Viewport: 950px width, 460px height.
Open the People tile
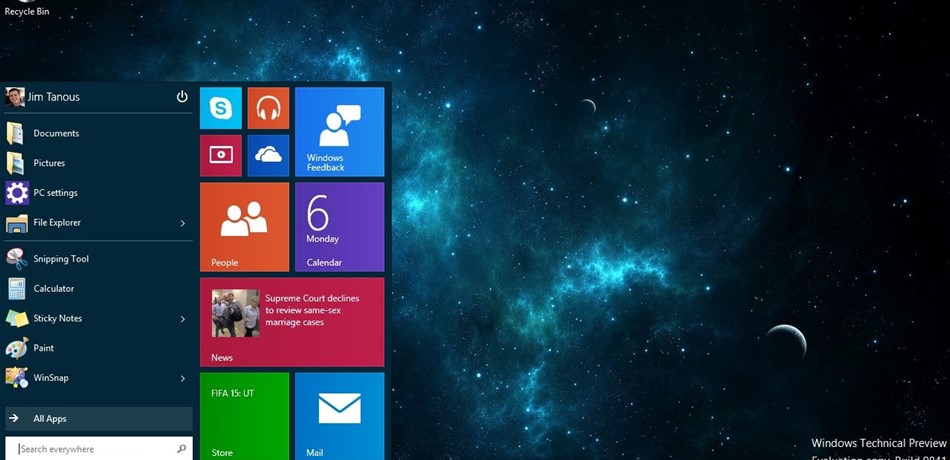(244, 227)
